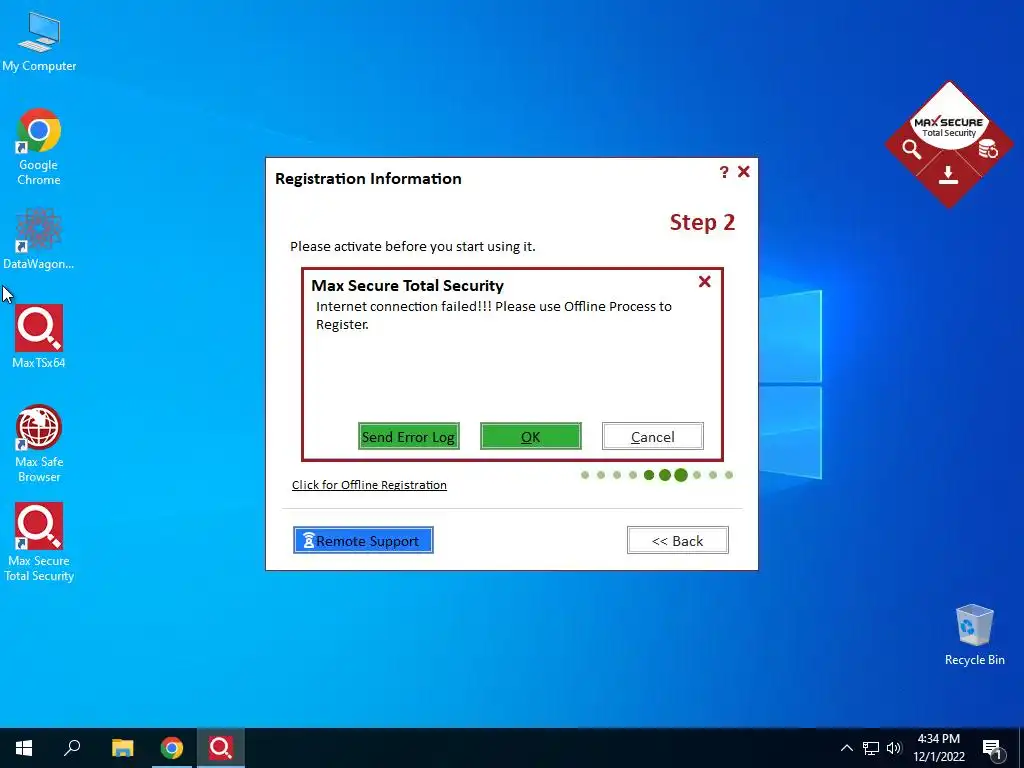The image size is (1024, 768).
Task: Show hidden tray icons chevron
Action: tap(846, 748)
